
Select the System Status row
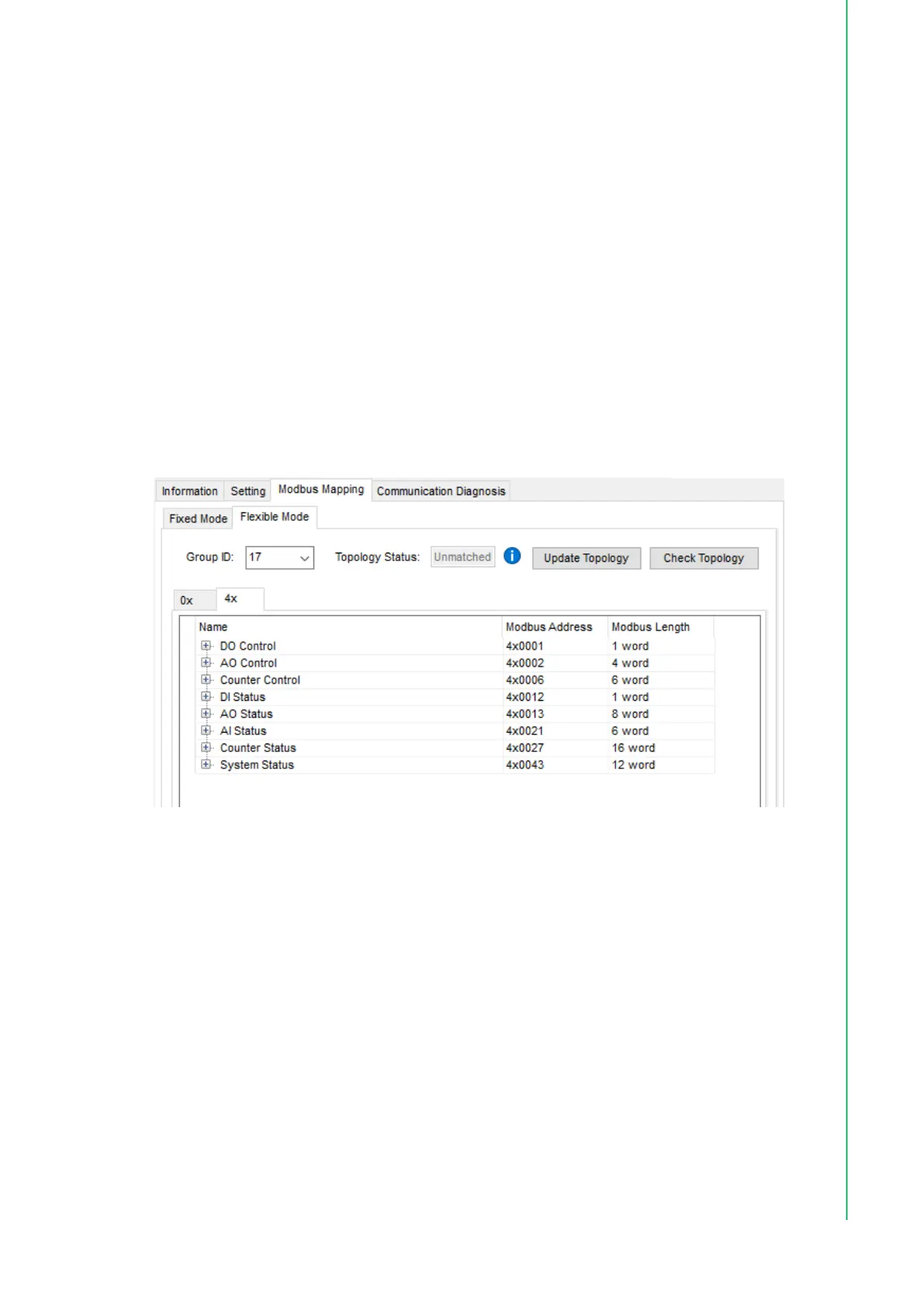click(x=257, y=765)
